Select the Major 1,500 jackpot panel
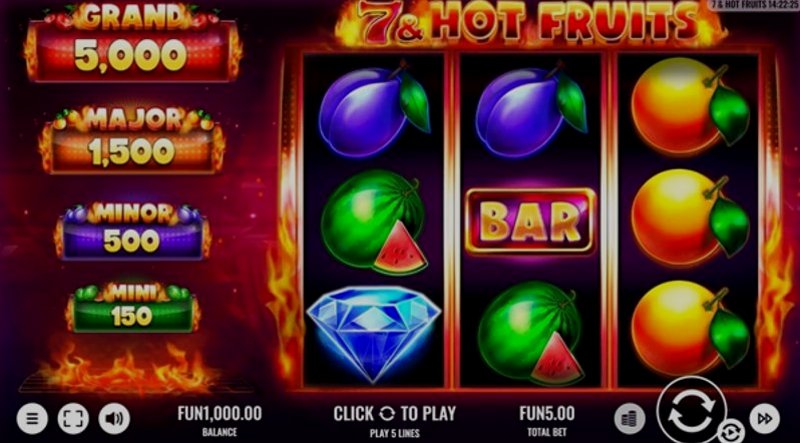800x443 pixels. [133, 140]
